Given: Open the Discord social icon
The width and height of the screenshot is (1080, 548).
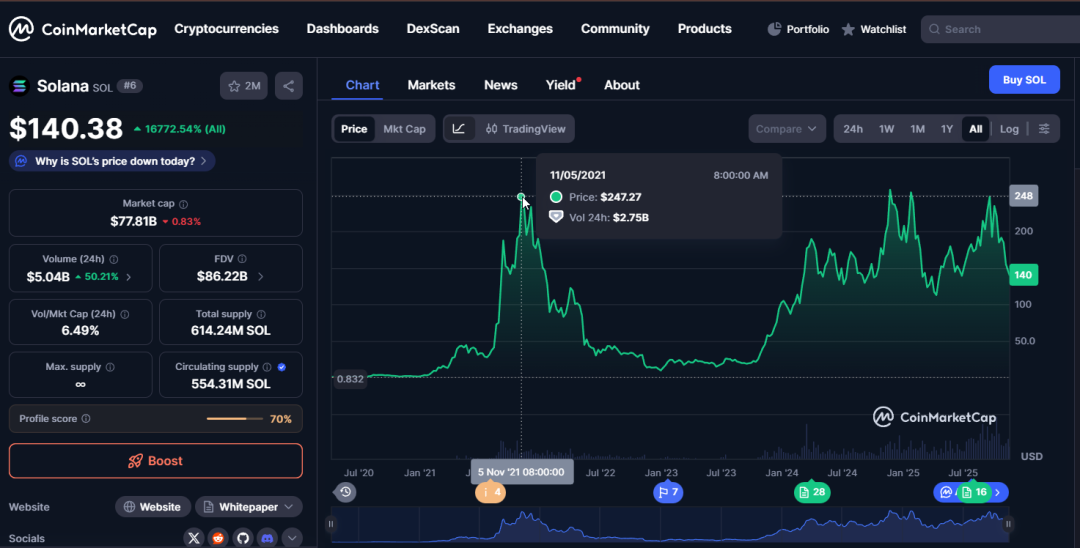Looking at the screenshot, I should click(267, 538).
